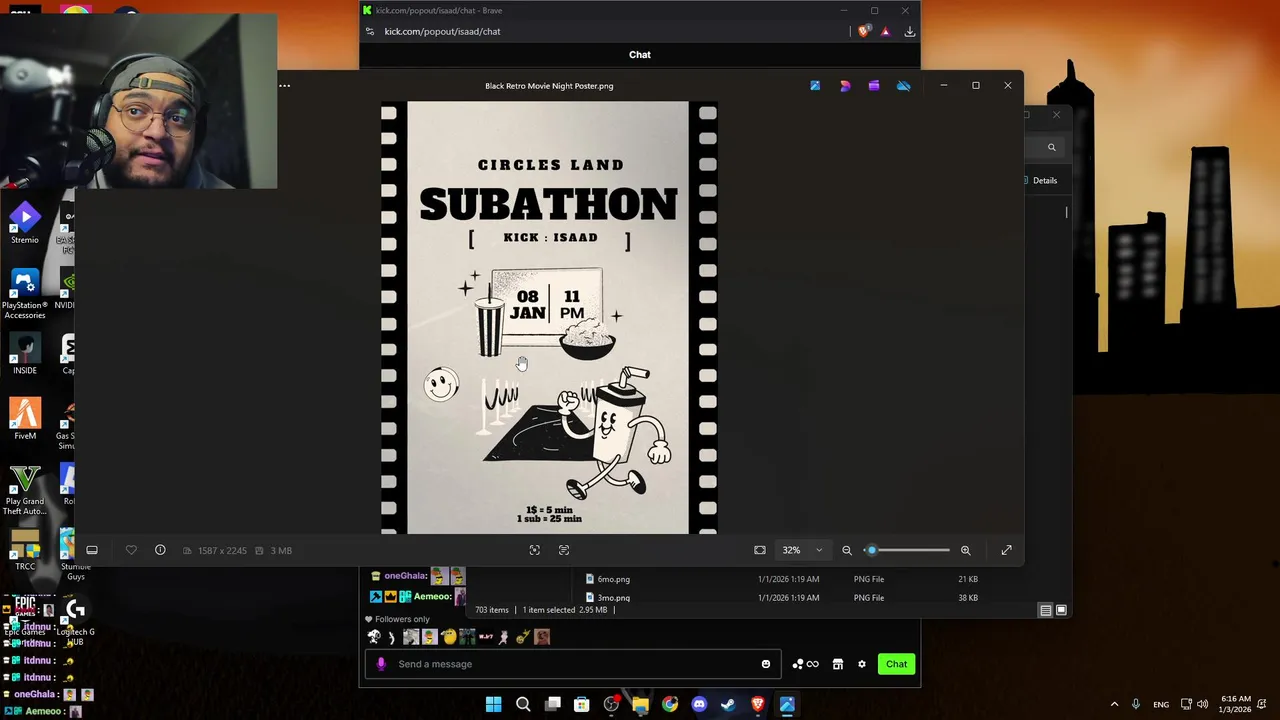
Task: Click the Send a message chat field
Action: [x=575, y=664]
